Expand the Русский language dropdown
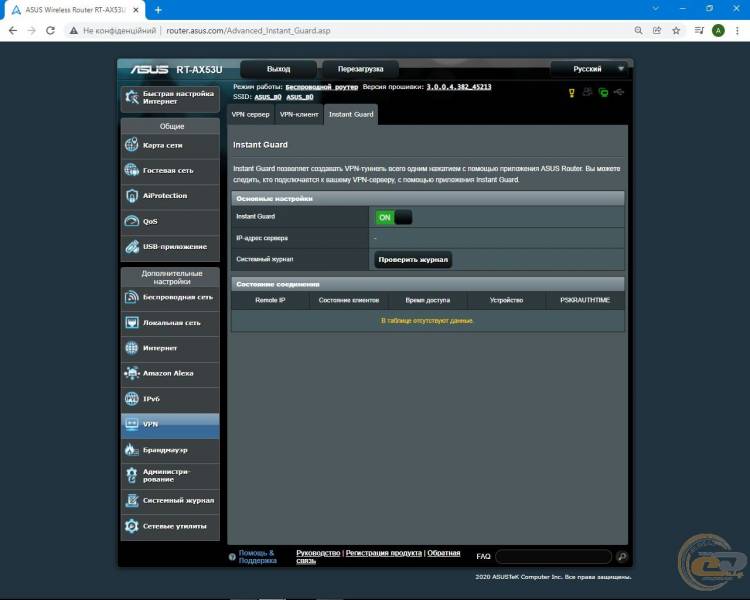This screenshot has width=750, height=600. tap(588, 69)
